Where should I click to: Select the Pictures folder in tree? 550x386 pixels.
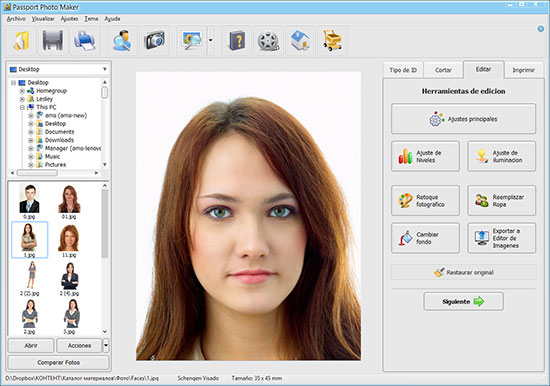(55, 165)
